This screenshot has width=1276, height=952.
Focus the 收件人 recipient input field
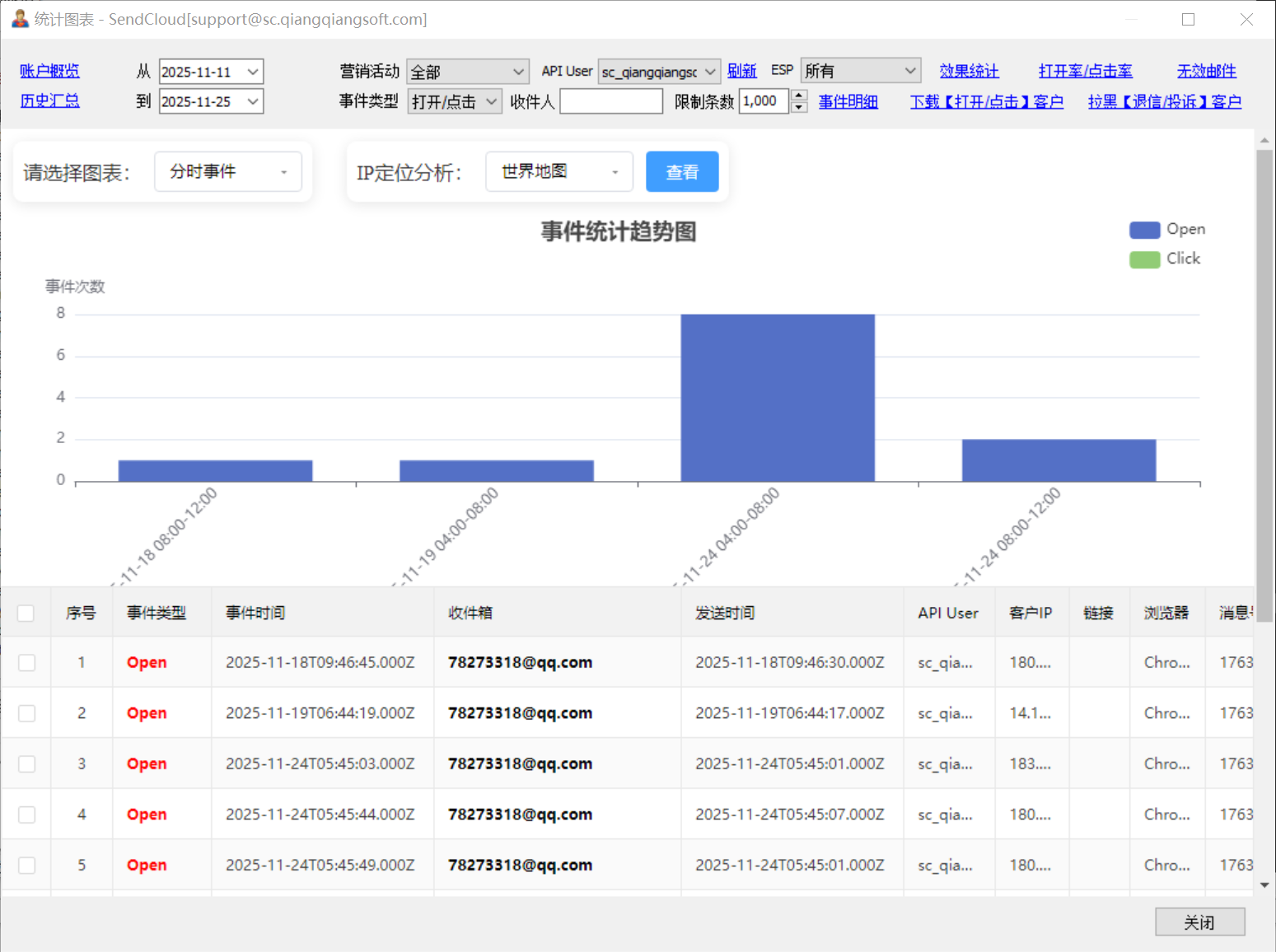click(611, 102)
